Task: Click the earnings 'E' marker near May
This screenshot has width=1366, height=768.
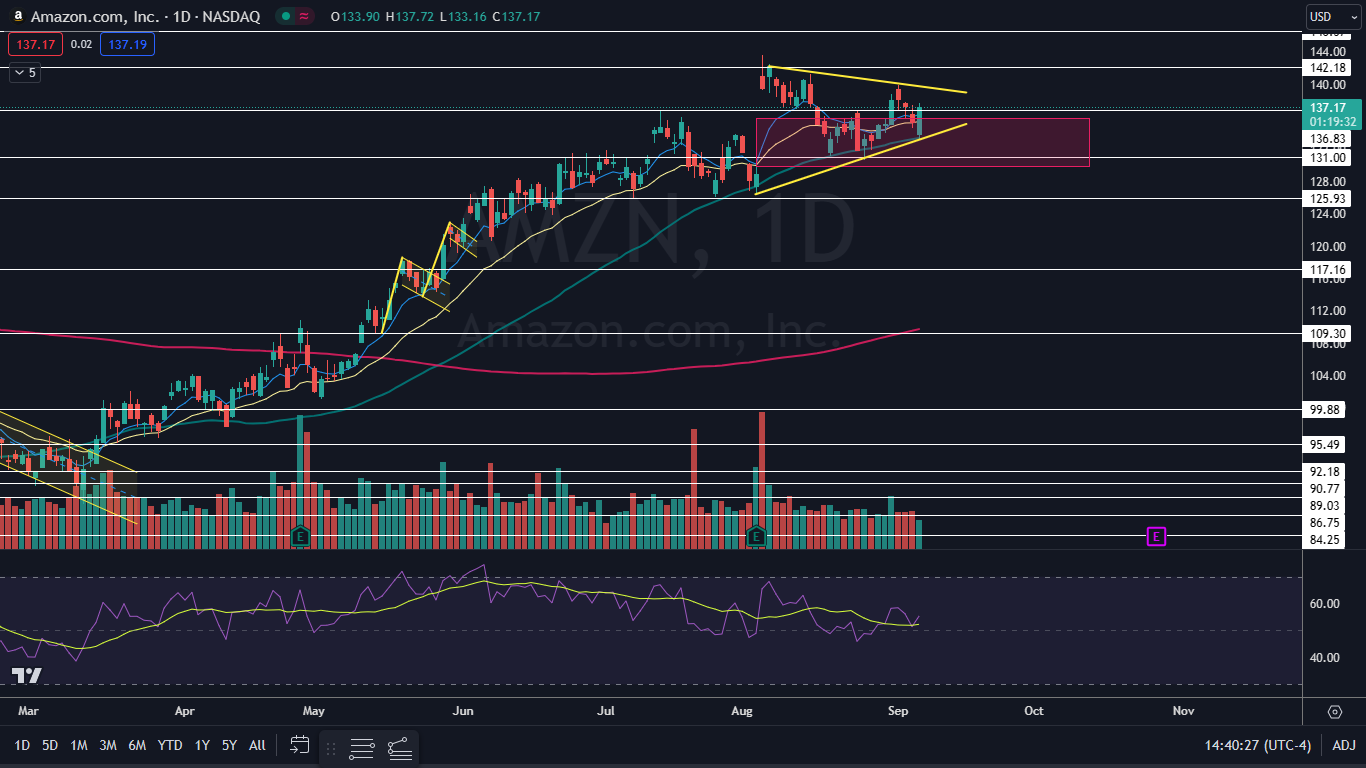Action: [x=300, y=536]
